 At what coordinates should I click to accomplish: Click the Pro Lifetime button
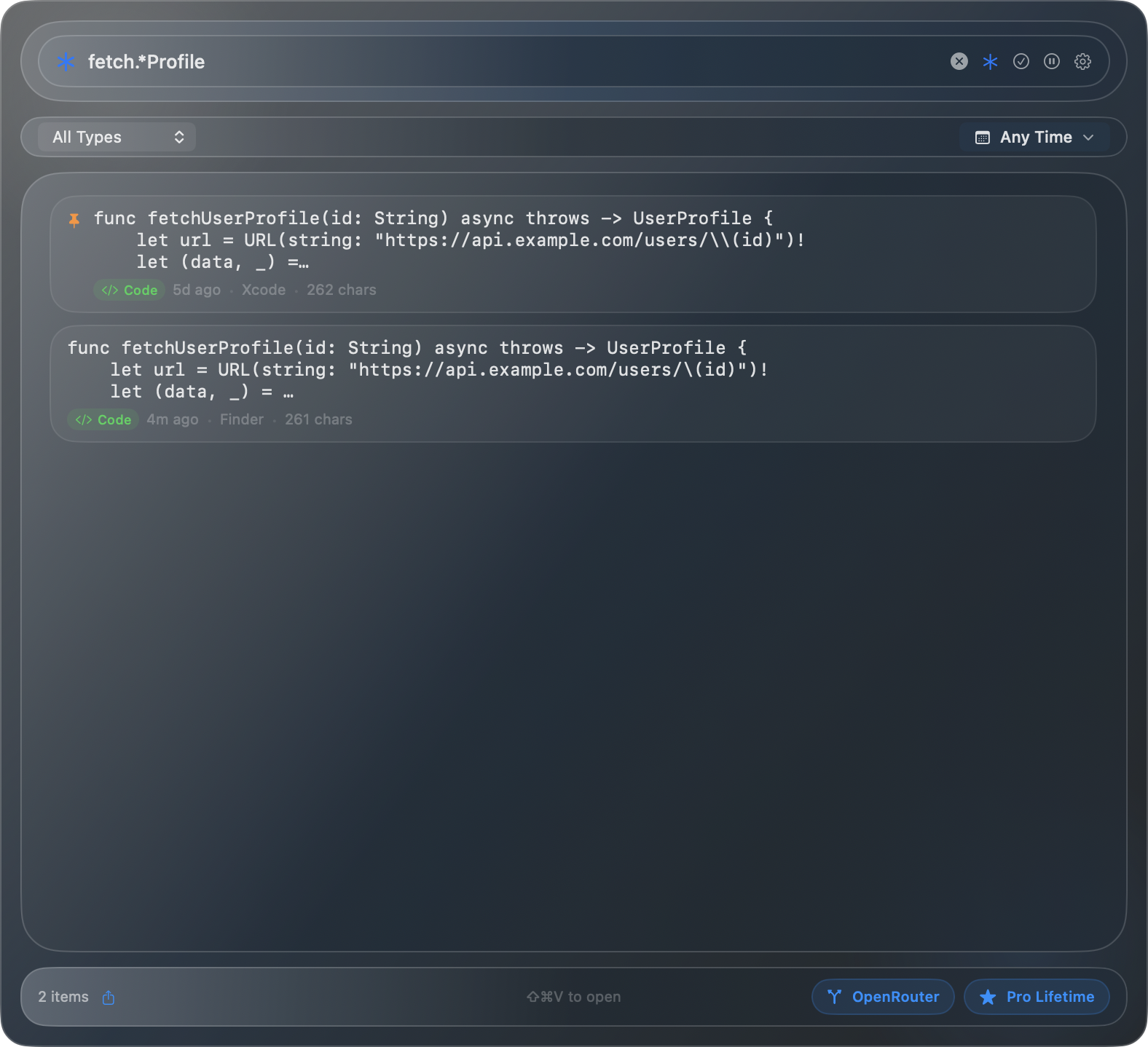tap(1037, 997)
